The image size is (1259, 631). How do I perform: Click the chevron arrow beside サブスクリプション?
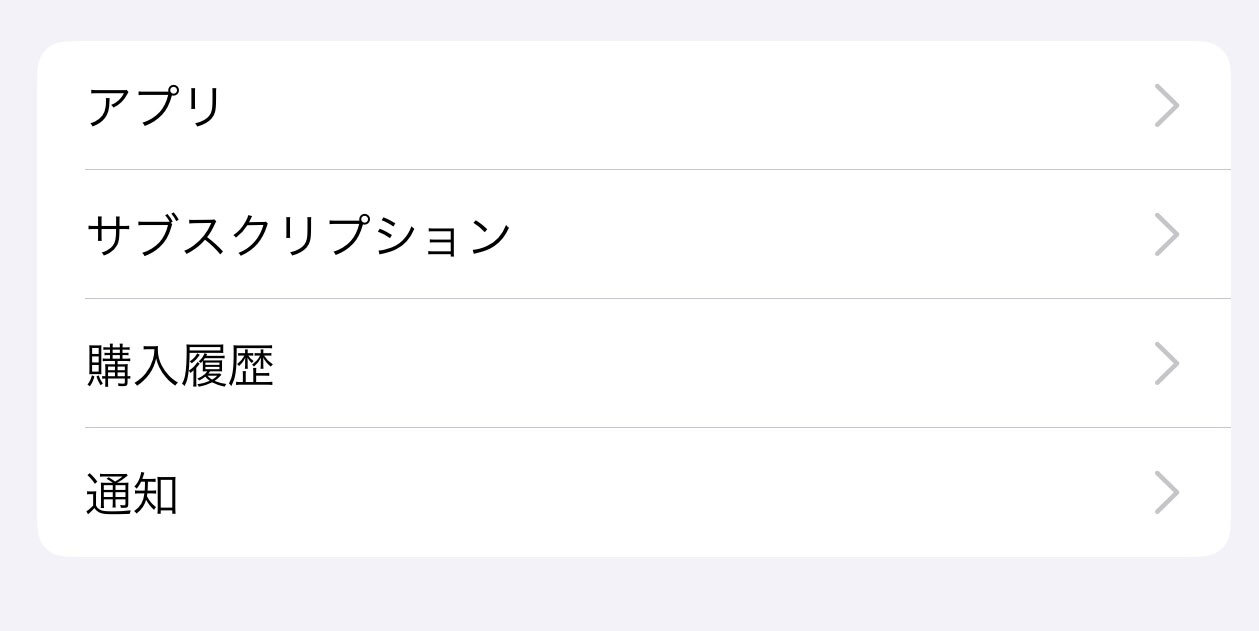click(x=1166, y=235)
